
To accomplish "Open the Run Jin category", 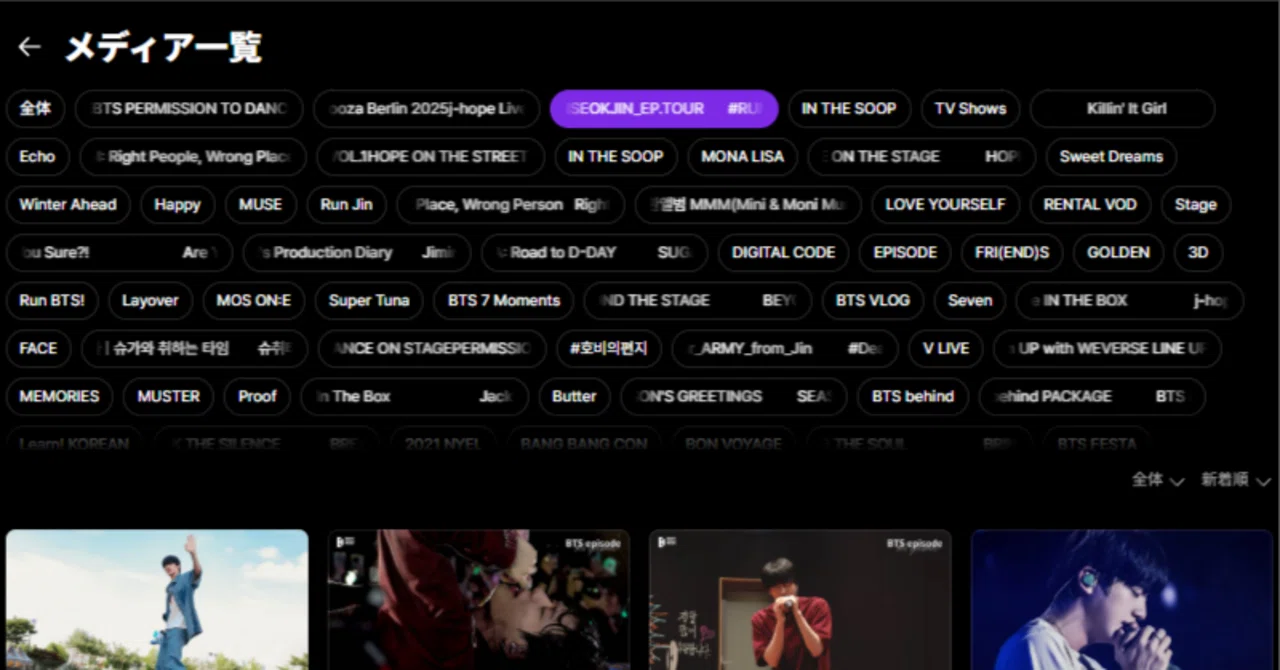I will click(x=346, y=204).
